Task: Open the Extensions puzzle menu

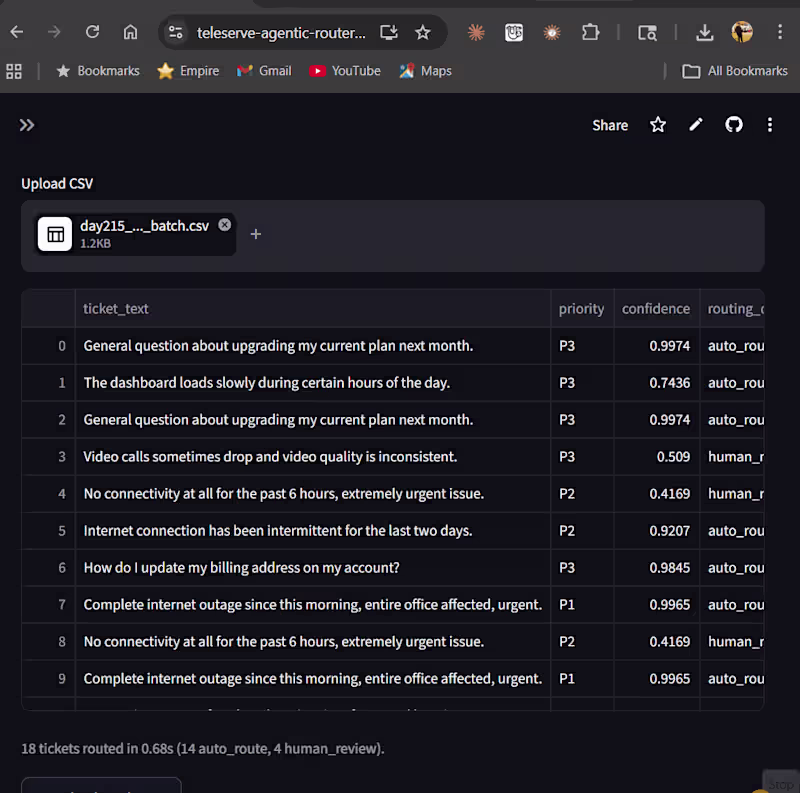Action: pos(590,33)
